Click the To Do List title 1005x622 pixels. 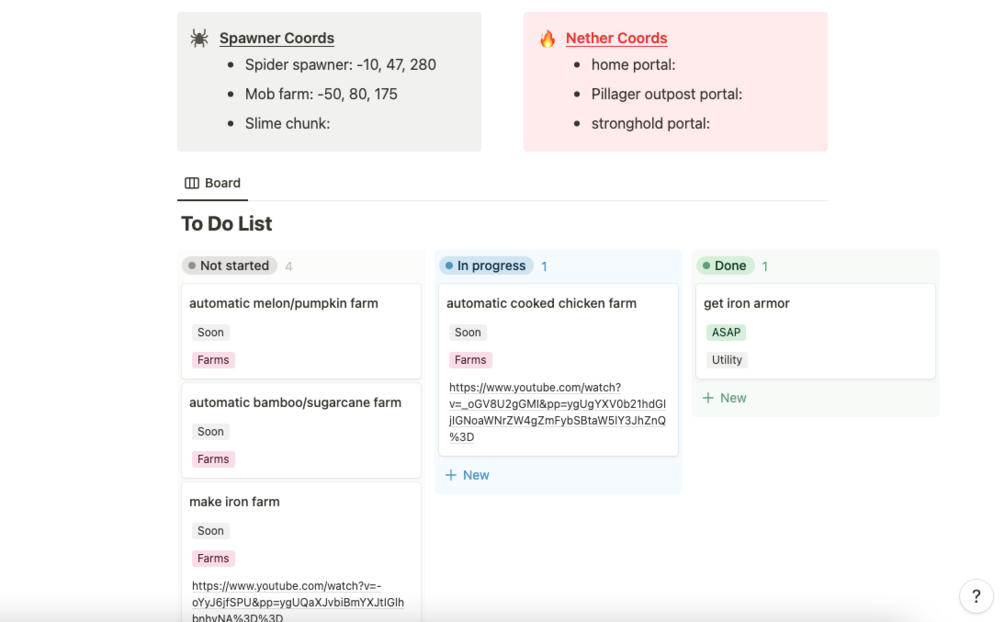pyautogui.click(x=227, y=224)
